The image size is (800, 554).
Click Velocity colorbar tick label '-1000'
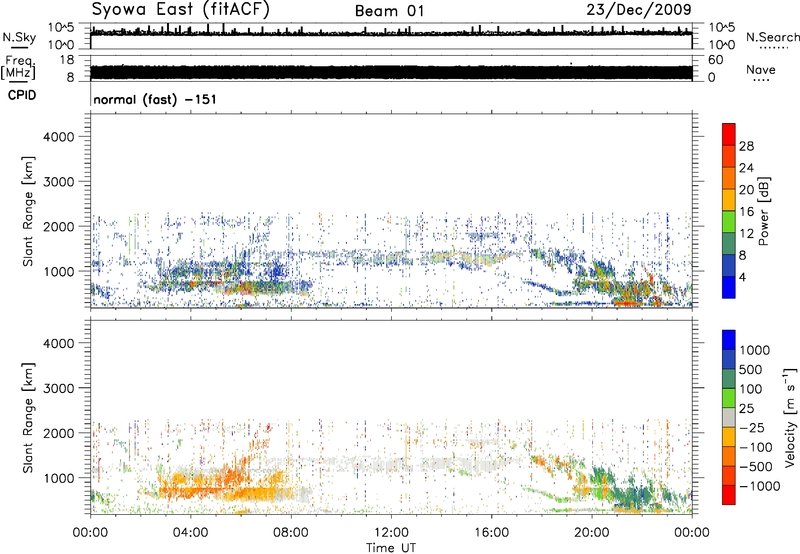pos(759,486)
